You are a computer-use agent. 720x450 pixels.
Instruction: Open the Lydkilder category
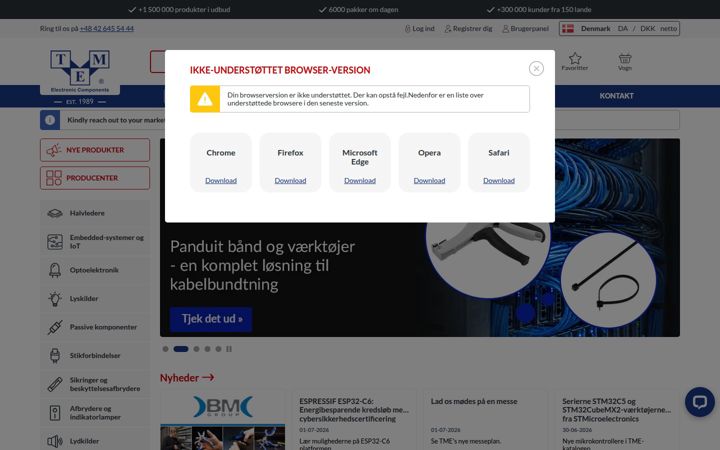click(x=95, y=441)
